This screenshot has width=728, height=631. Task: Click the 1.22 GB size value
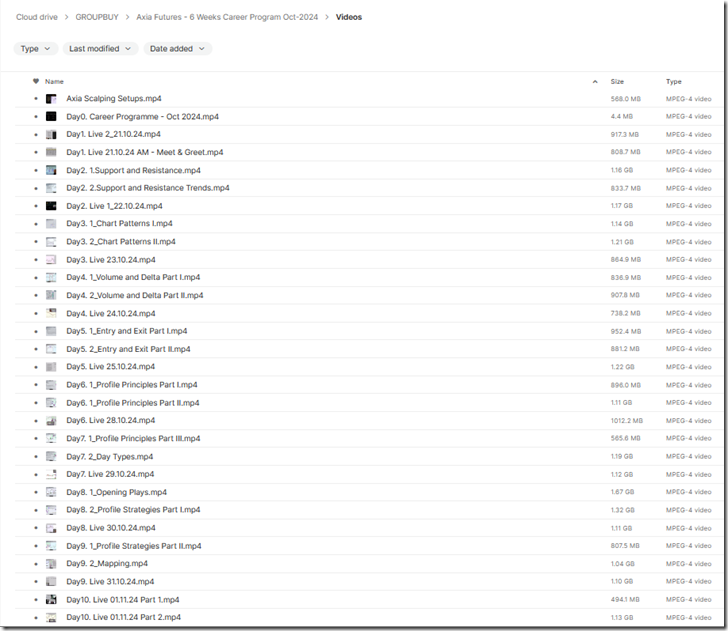[622, 367]
